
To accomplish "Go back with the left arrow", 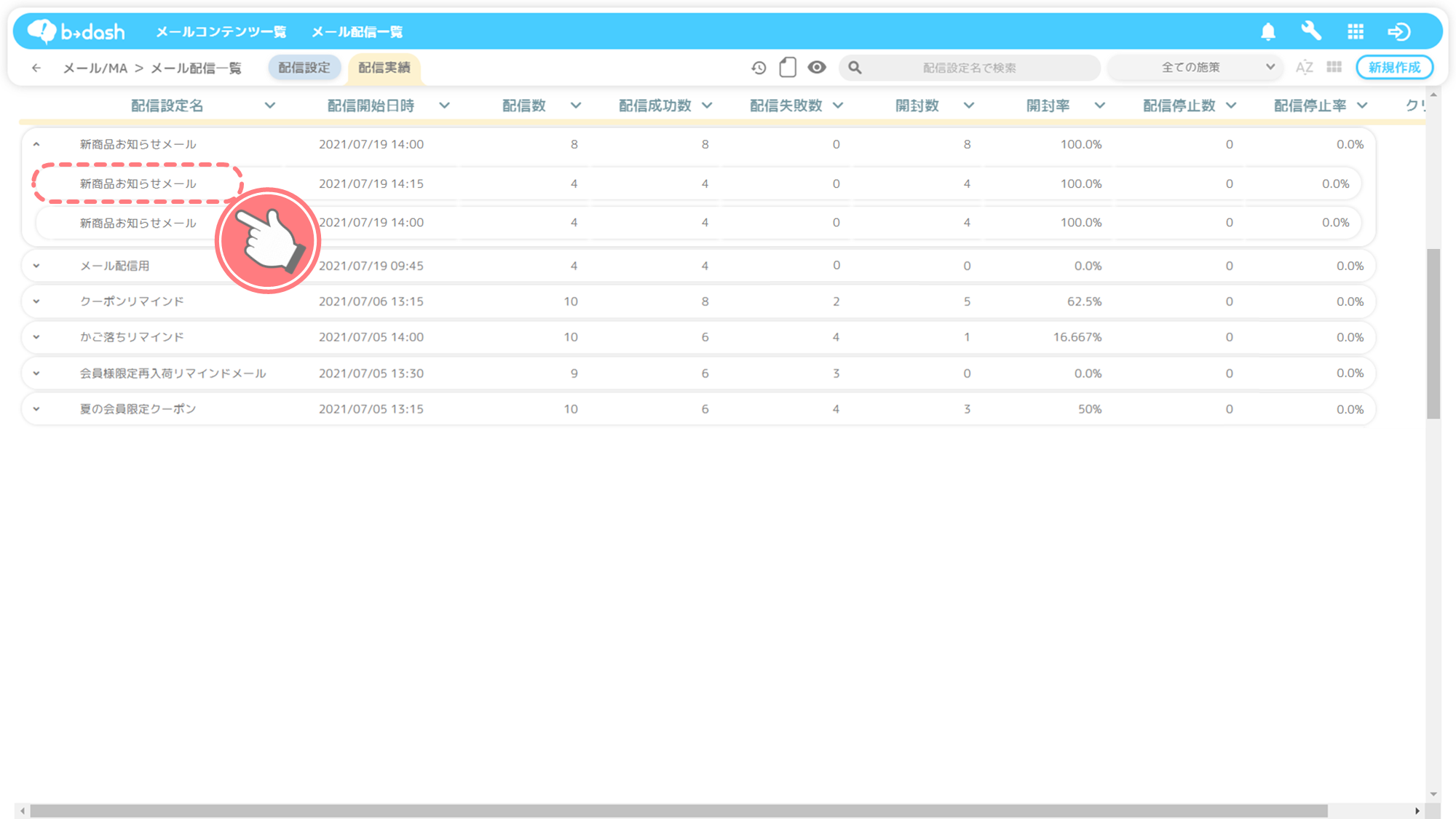I will pyautogui.click(x=36, y=68).
